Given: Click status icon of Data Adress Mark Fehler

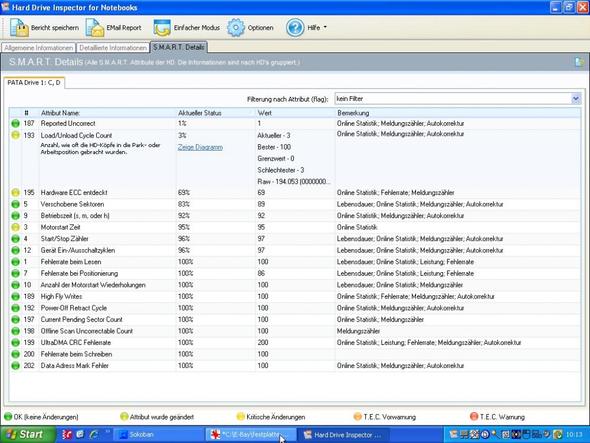Looking at the screenshot, I should coord(15,365).
